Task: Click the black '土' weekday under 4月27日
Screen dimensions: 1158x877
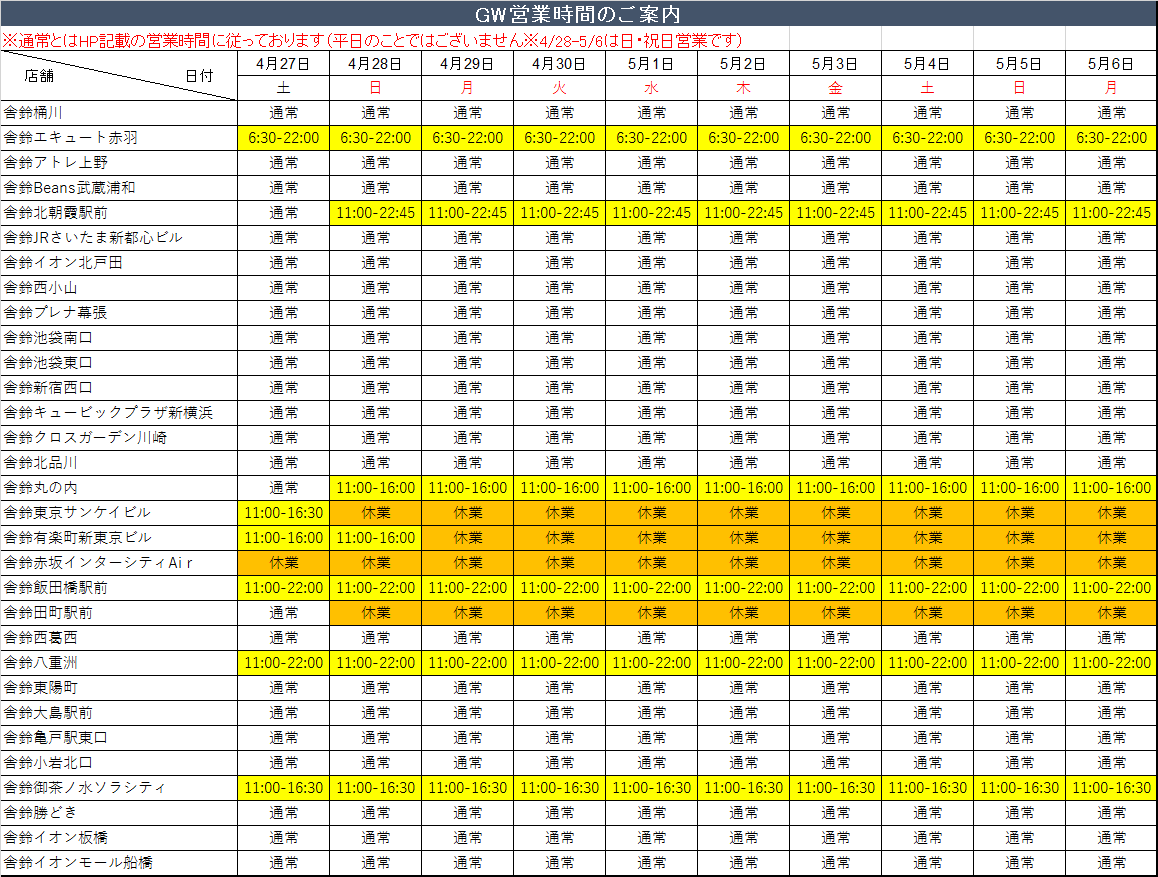Action: [284, 88]
